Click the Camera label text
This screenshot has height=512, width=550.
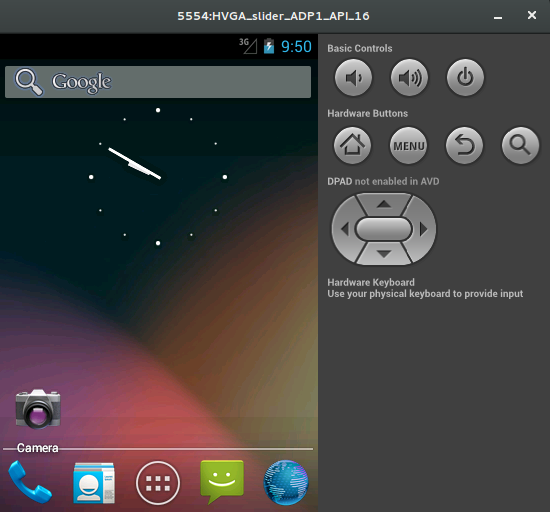(x=38, y=448)
